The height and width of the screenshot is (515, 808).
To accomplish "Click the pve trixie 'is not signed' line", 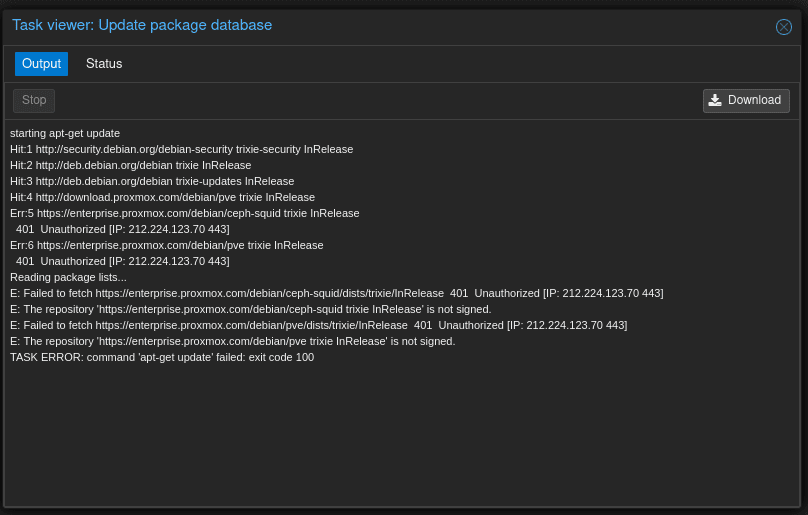I will coord(232,341).
